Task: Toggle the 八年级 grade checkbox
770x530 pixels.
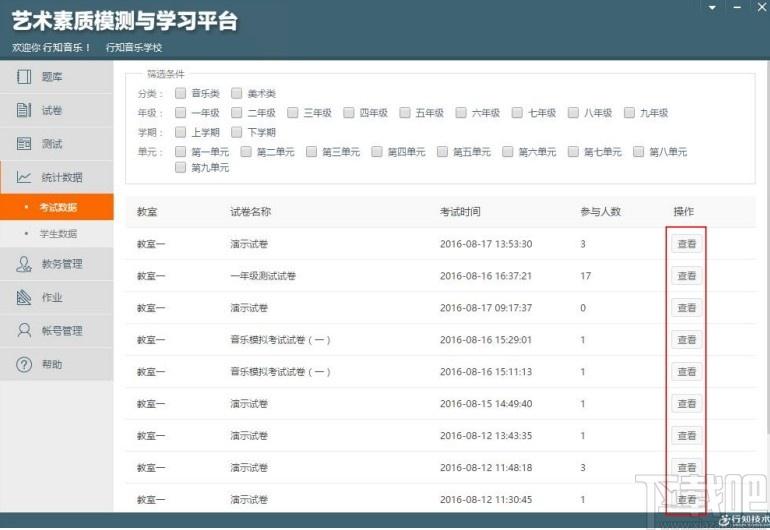Action: click(x=573, y=112)
